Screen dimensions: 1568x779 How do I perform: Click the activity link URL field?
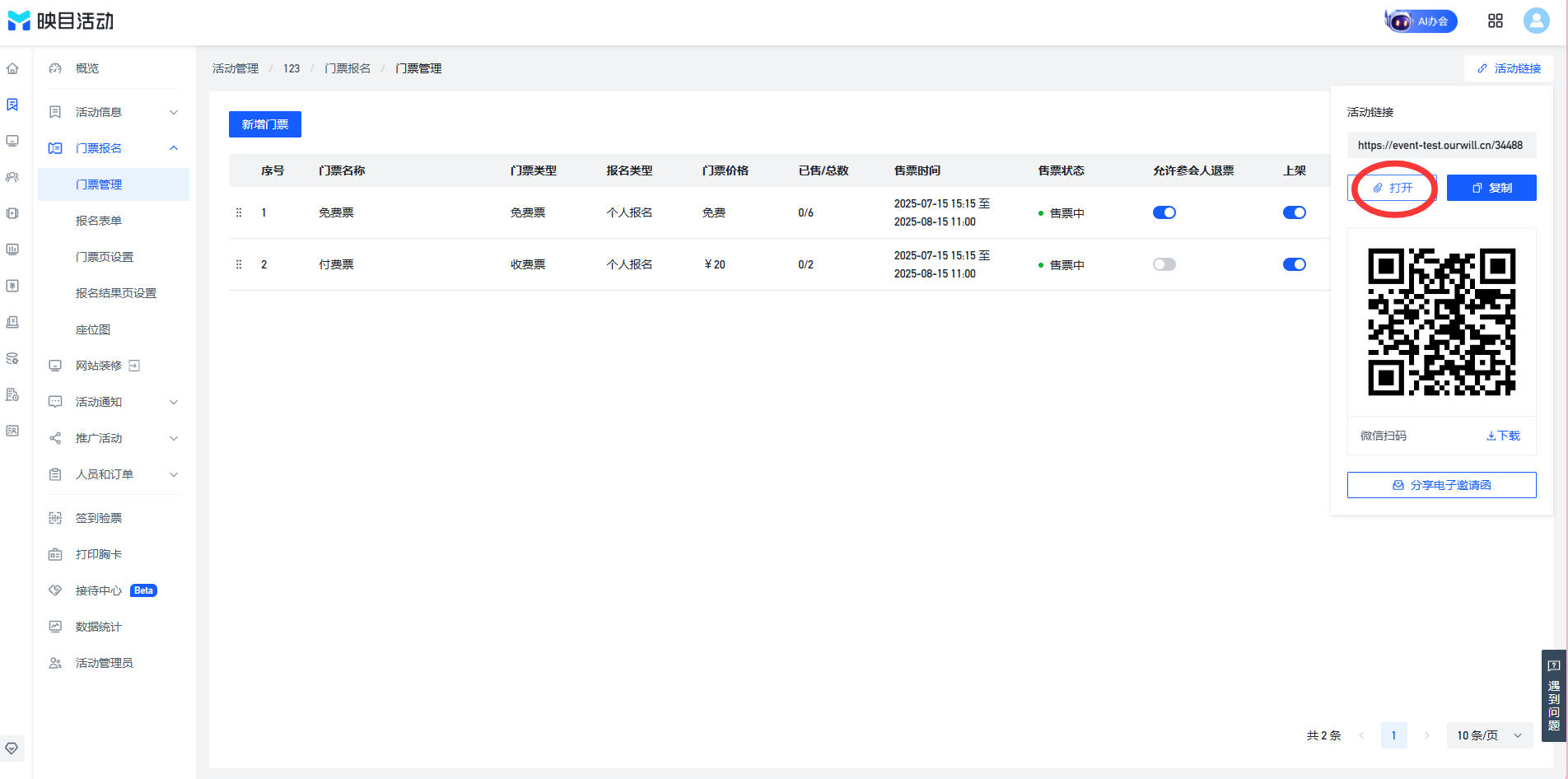1441,145
